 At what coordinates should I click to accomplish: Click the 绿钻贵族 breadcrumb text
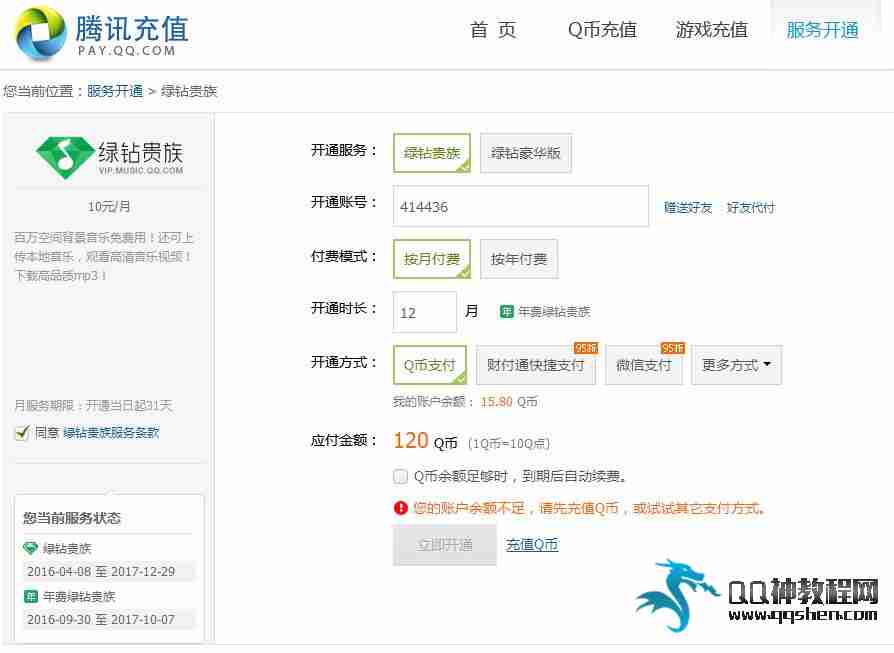[189, 91]
